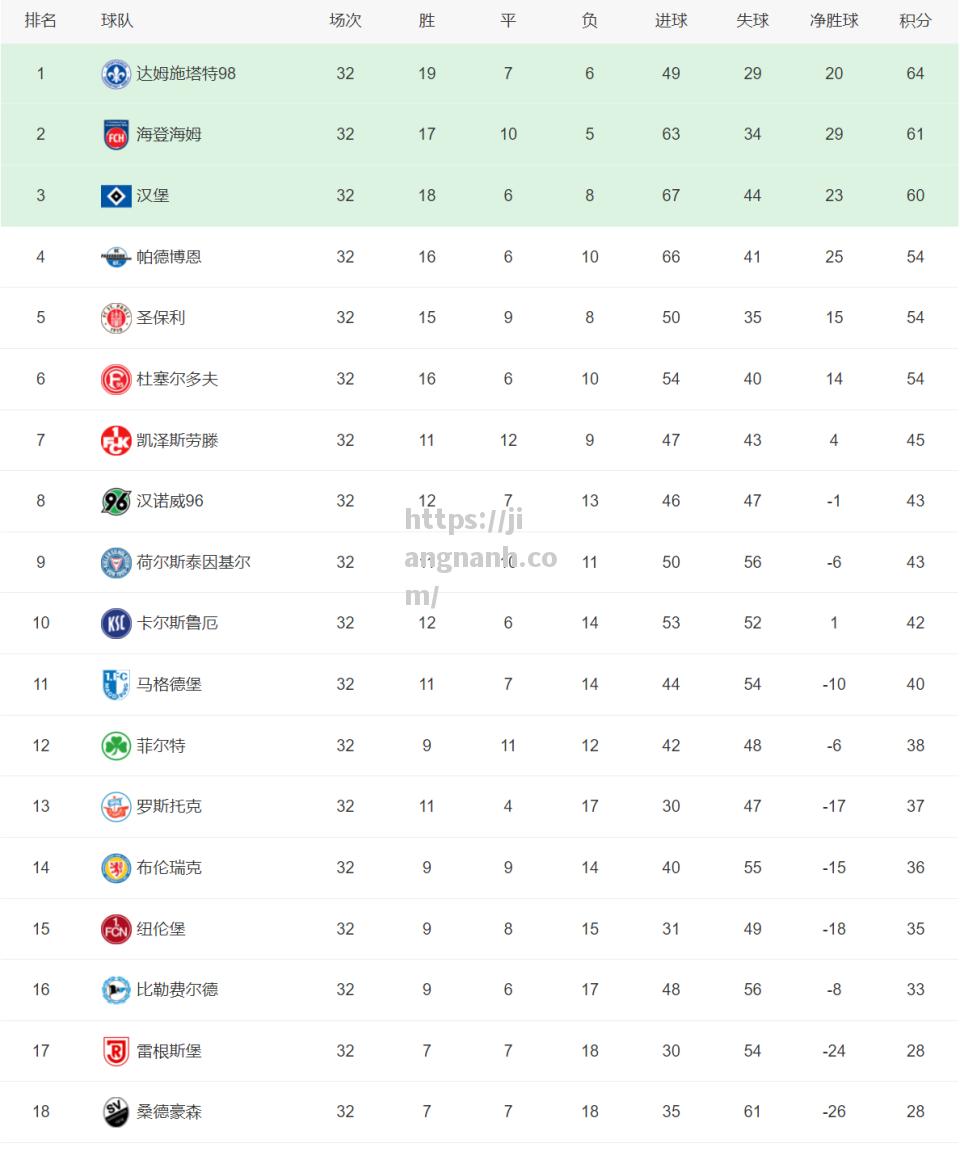Viewport: 960px width, 1160px height.
Task: Click the Greuther Fürth green clover logo
Action: click(115, 746)
